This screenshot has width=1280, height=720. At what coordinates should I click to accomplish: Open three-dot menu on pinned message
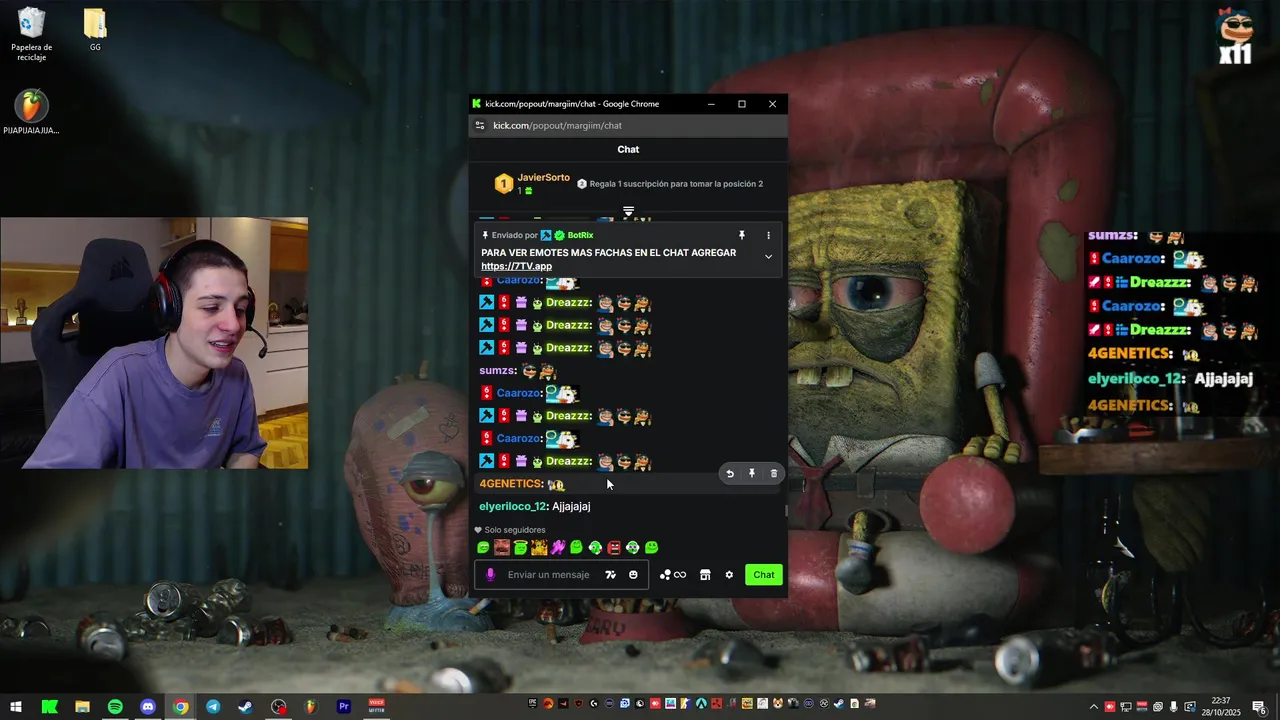(x=768, y=235)
